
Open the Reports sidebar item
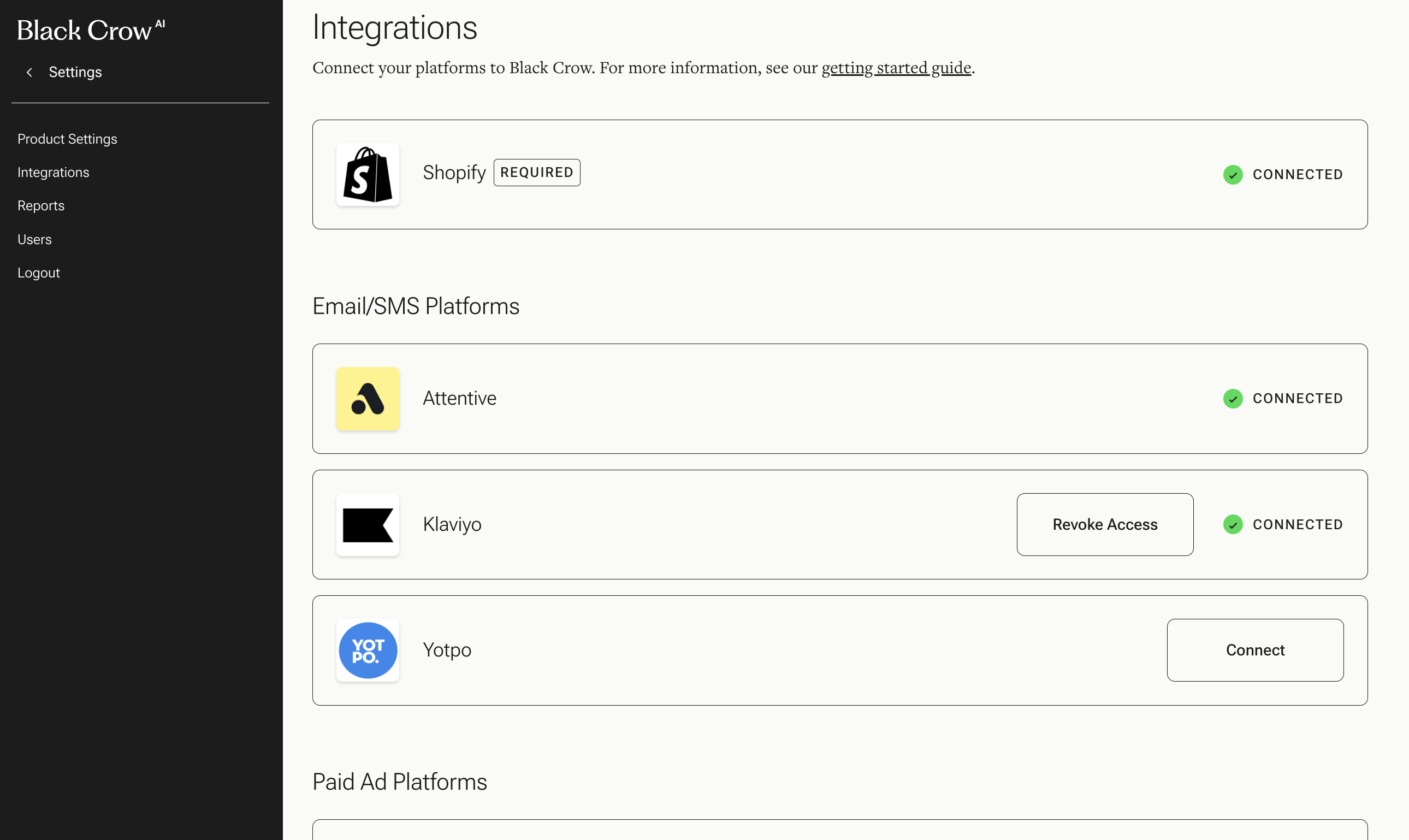[x=41, y=205]
